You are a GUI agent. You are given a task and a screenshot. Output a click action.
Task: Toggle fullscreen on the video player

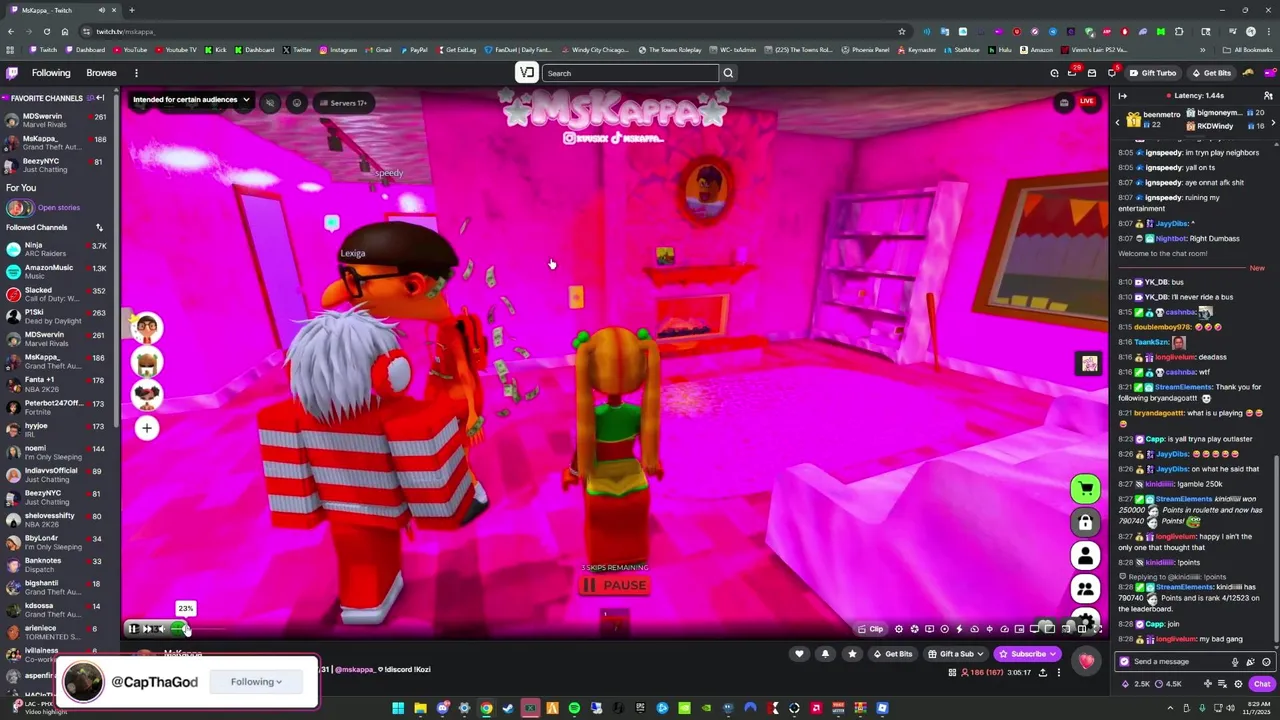pos(1097,629)
